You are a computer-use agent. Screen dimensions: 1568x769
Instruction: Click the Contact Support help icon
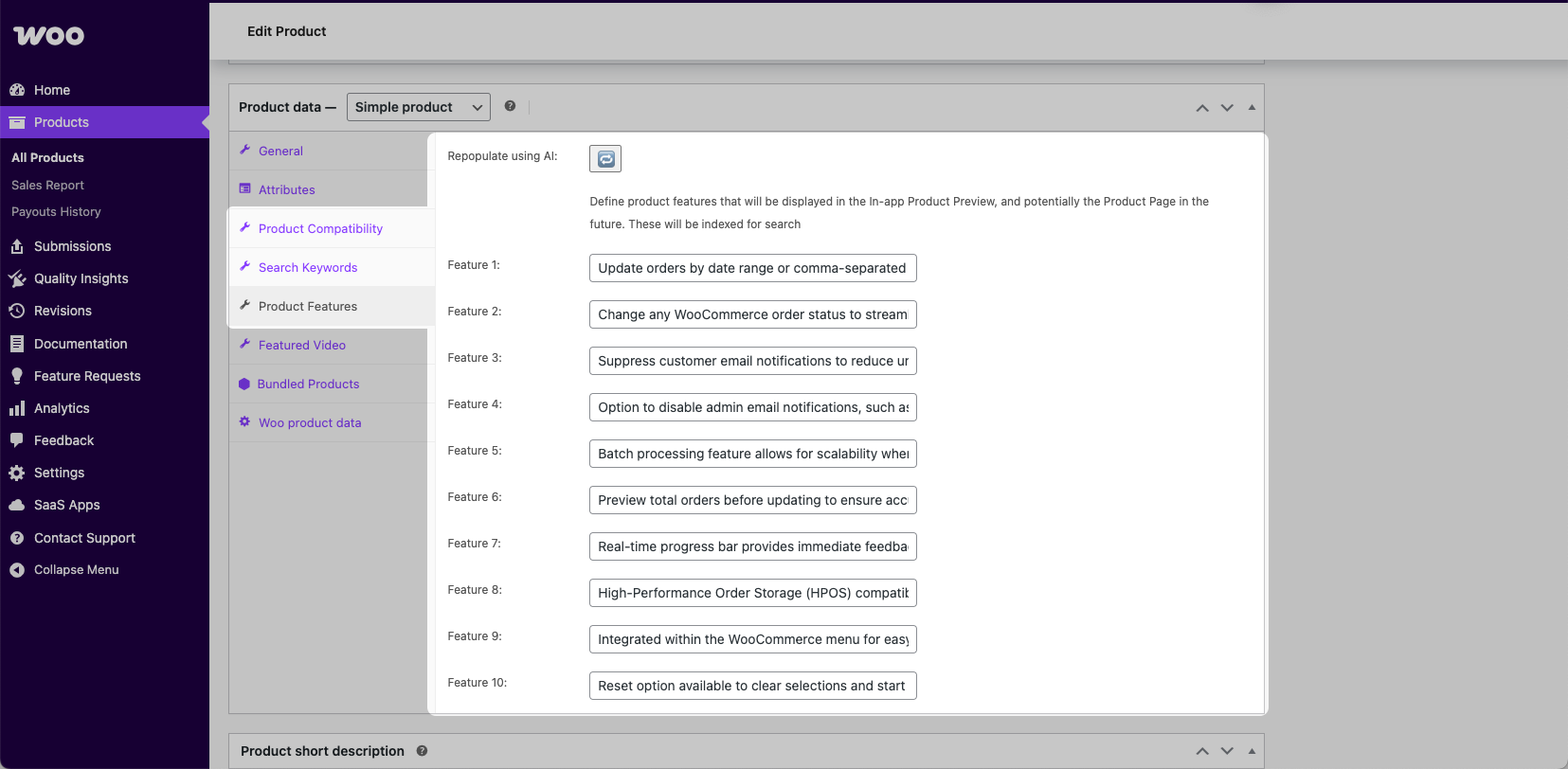coord(17,538)
